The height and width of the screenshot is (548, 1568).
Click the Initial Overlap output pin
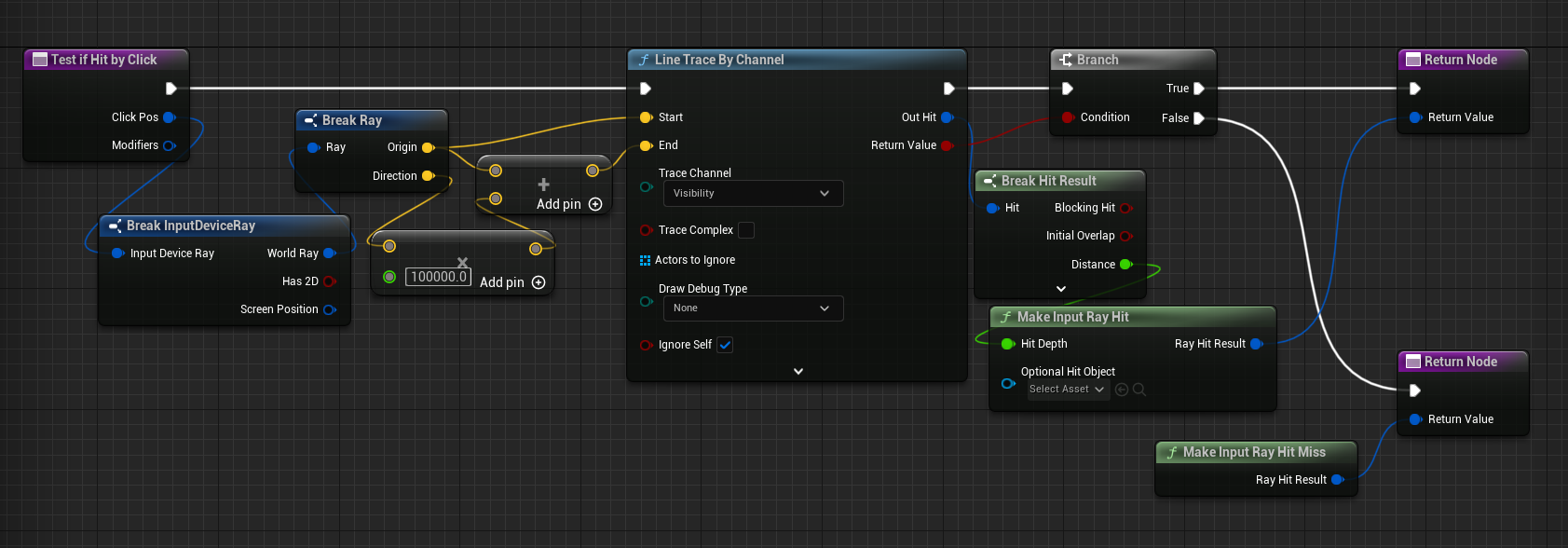pyautogui.click(x=1126, y=236)
